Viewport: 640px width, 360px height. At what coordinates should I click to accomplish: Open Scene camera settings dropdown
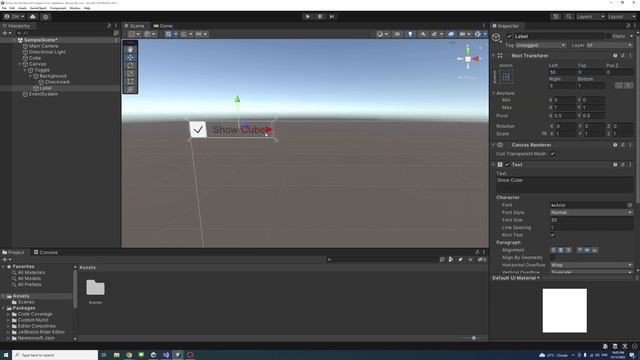click(464, 34)
